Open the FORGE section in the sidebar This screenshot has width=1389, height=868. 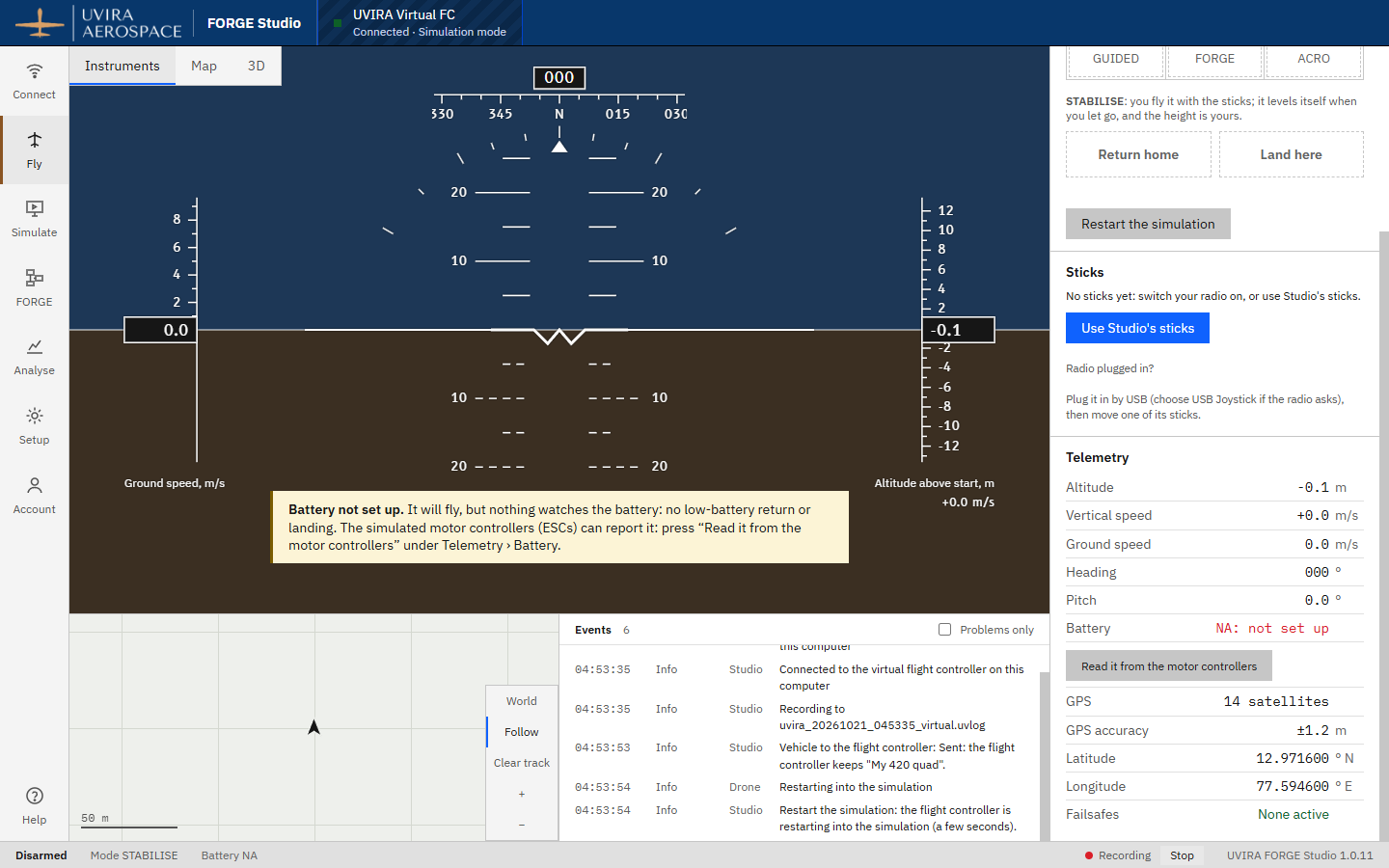(35, 288)
